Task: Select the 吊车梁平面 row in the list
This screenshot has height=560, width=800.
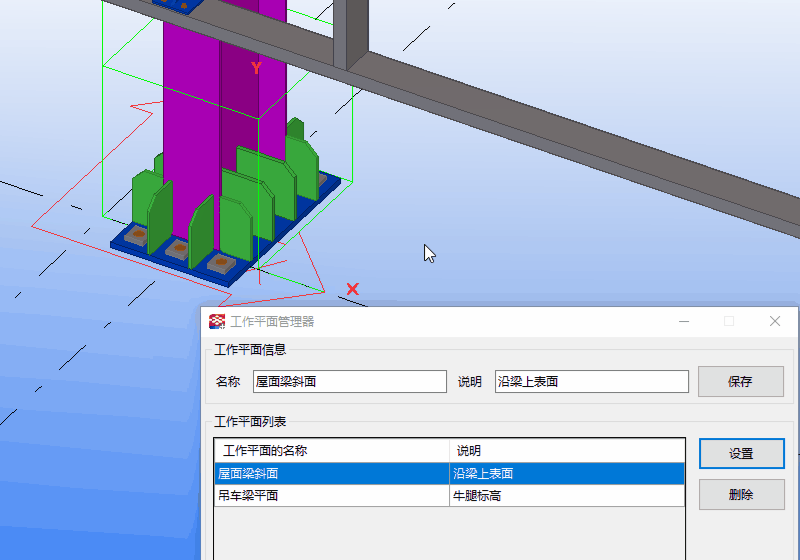Action: point(449,495)
